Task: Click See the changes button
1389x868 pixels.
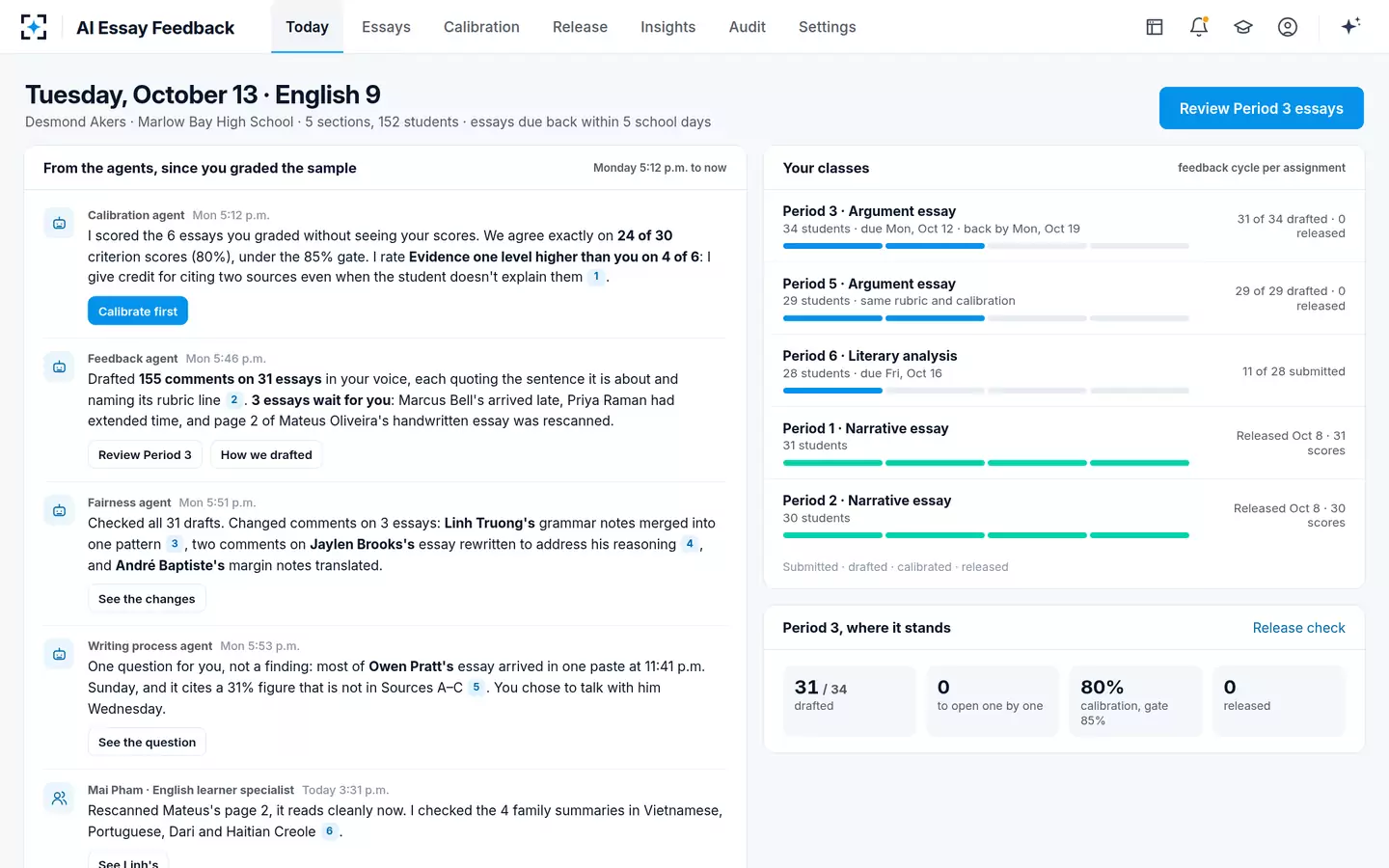Action: (147, 599)
